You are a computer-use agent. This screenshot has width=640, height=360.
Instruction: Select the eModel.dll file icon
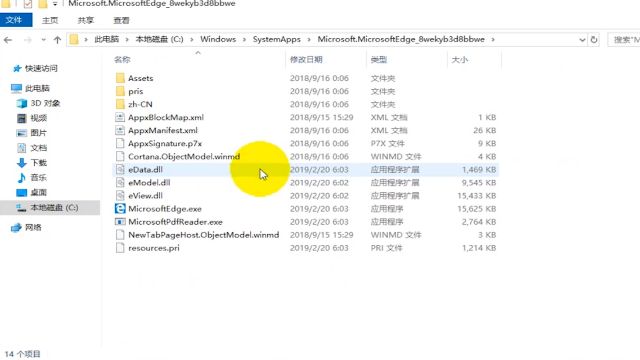[x=120, y=182]
